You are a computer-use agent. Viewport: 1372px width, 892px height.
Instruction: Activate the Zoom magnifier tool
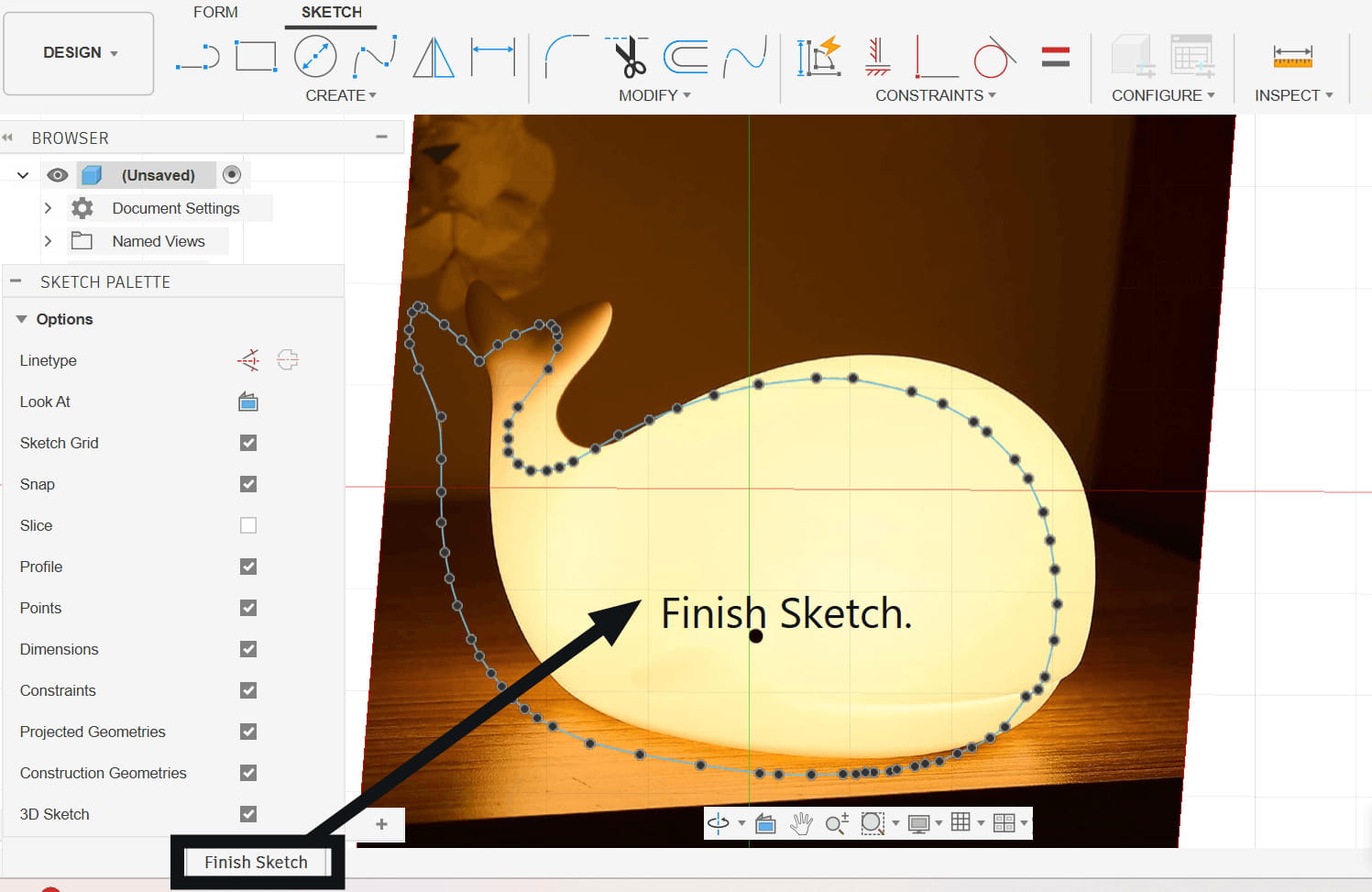click(837, 823)
